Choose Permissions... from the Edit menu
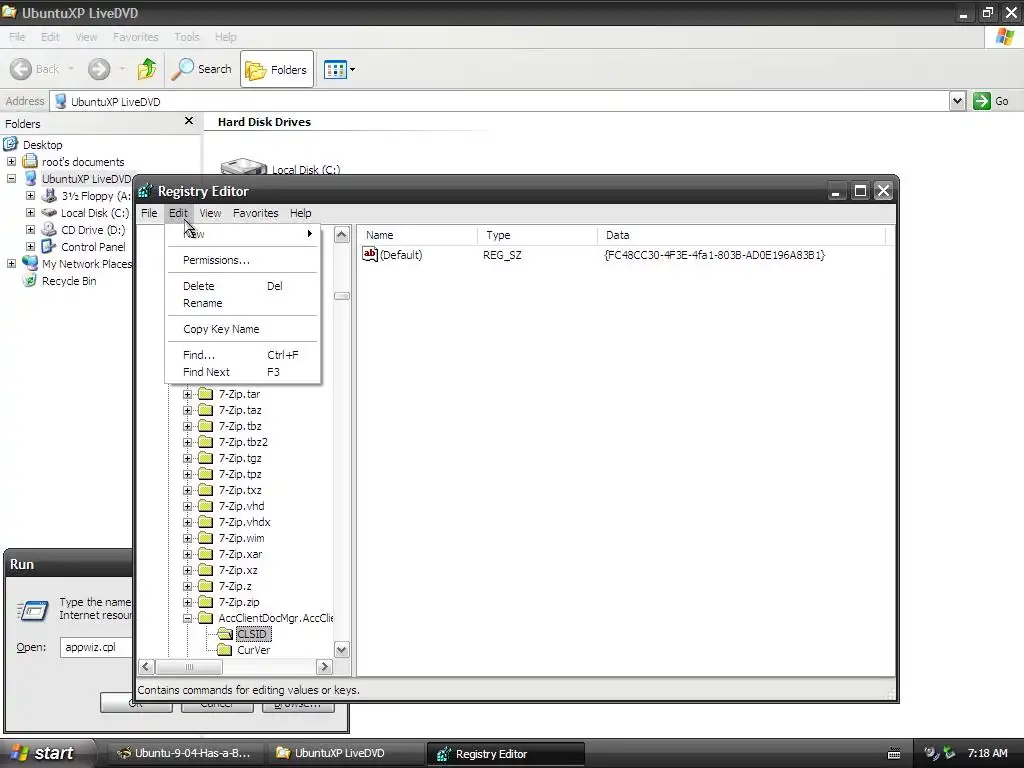1024x768 pixels. pyautogui.click(x=243, y=260)
